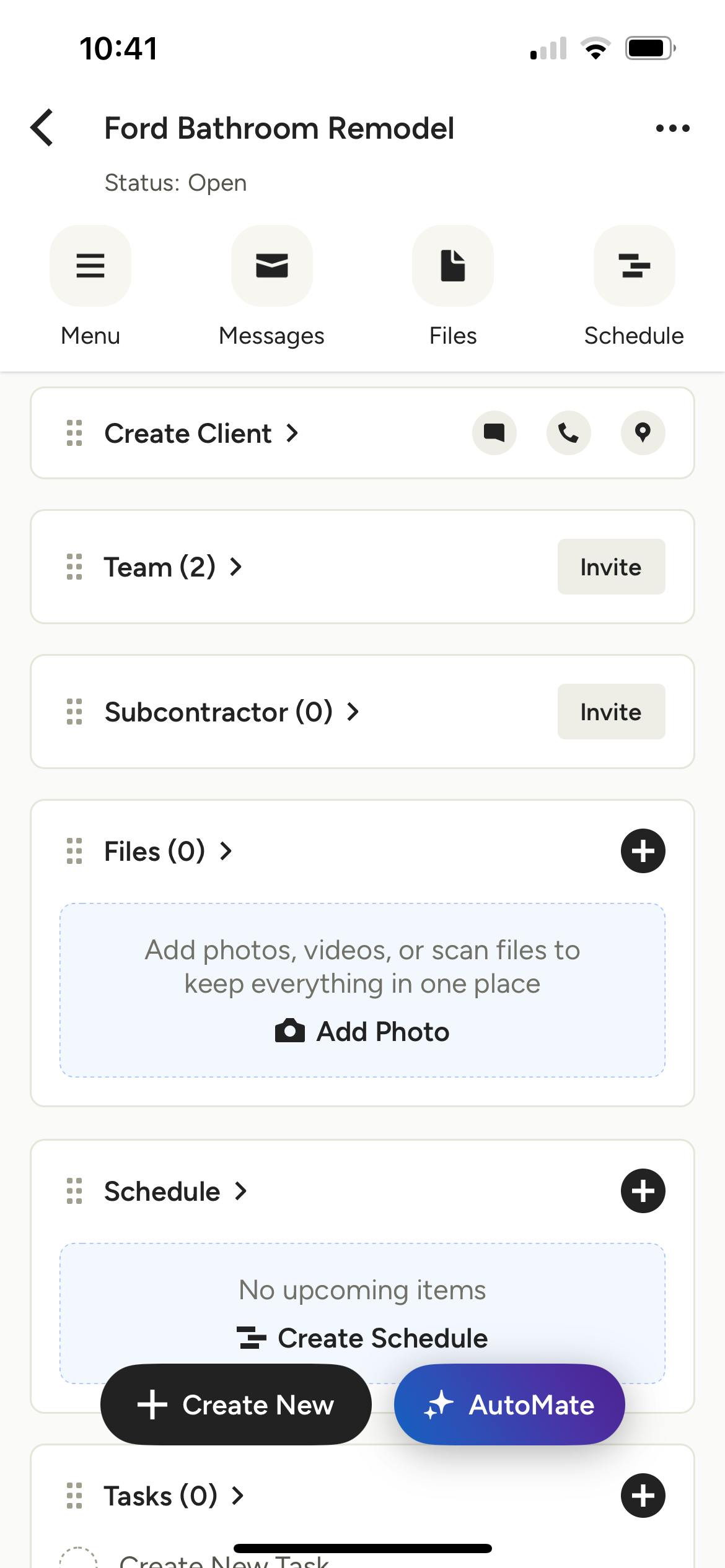Expand the Subcontractor (0) section
725x1568 pixels.
coord(232,712)
